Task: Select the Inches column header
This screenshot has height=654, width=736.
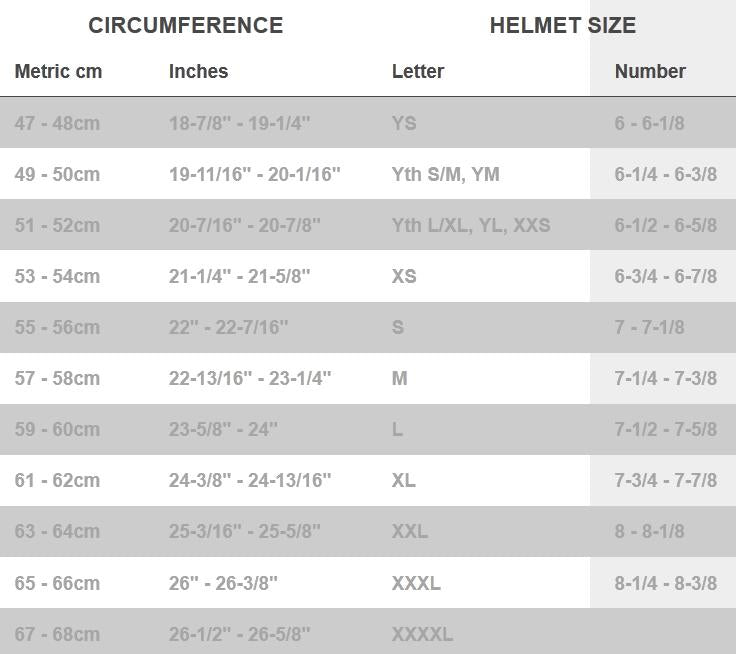Action: (198, 72)
